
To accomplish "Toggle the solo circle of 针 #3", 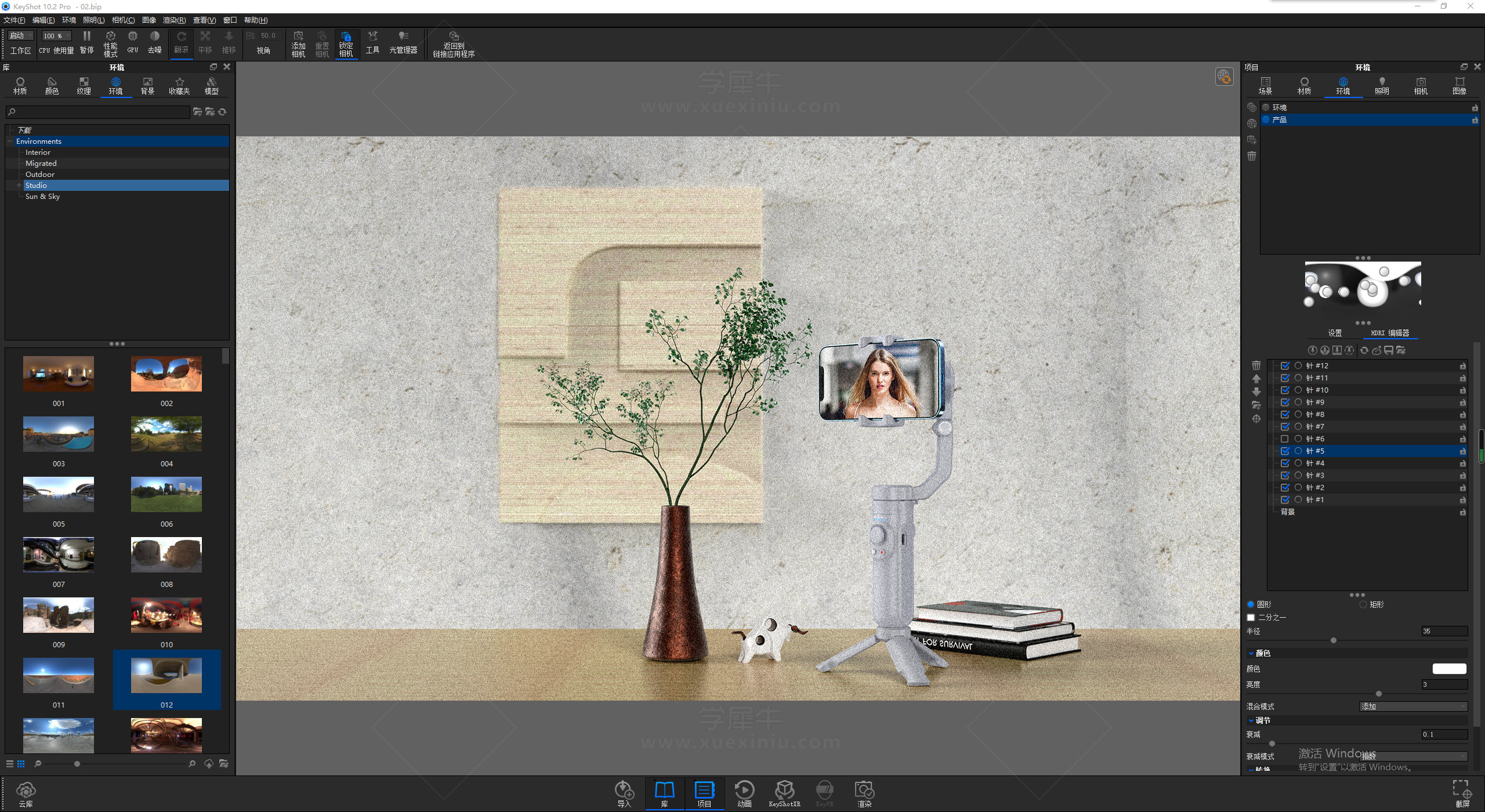I will tap(1298, 476).
